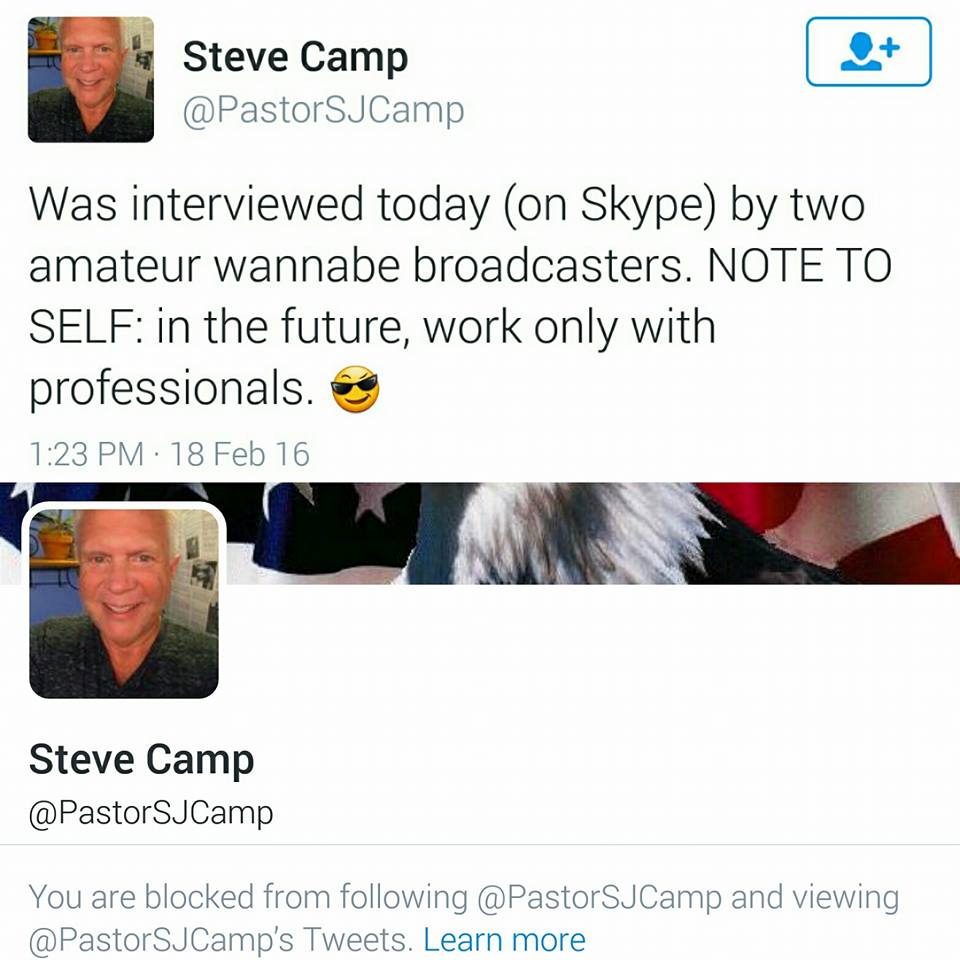This screenshot has height=960, width=960.
Task: Open the large profile picture
Action: [x=124, y=604]
